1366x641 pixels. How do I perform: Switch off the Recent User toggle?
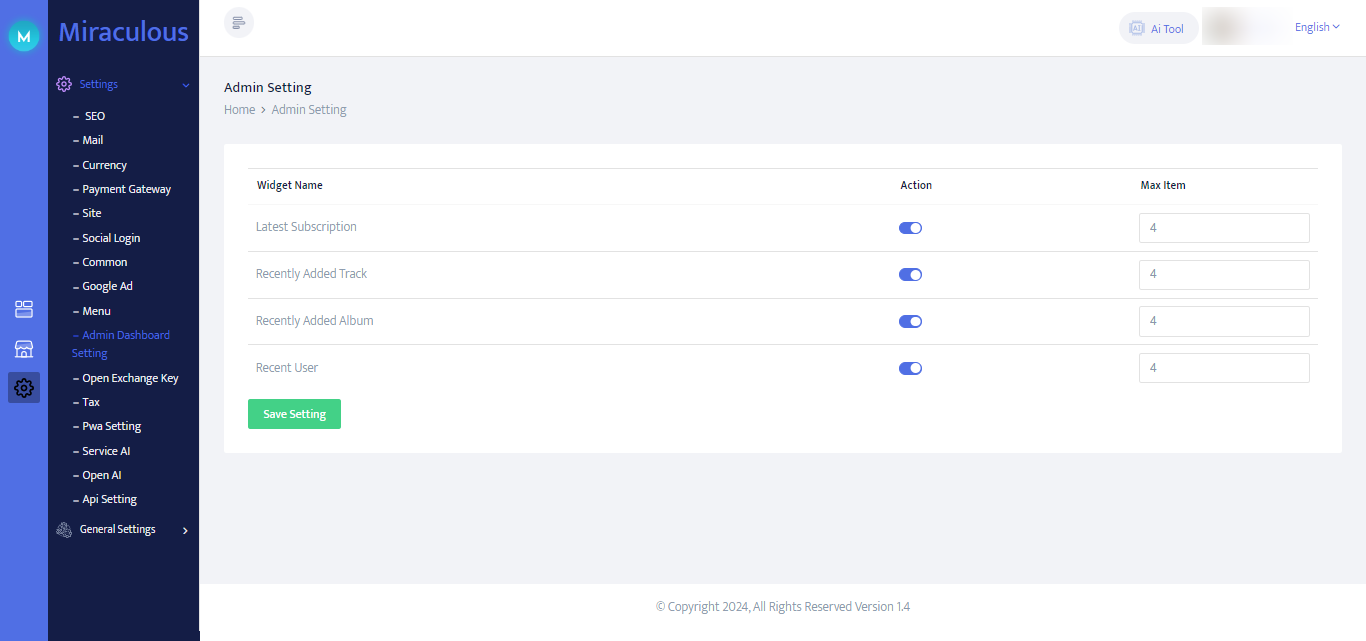click(910, 368)
